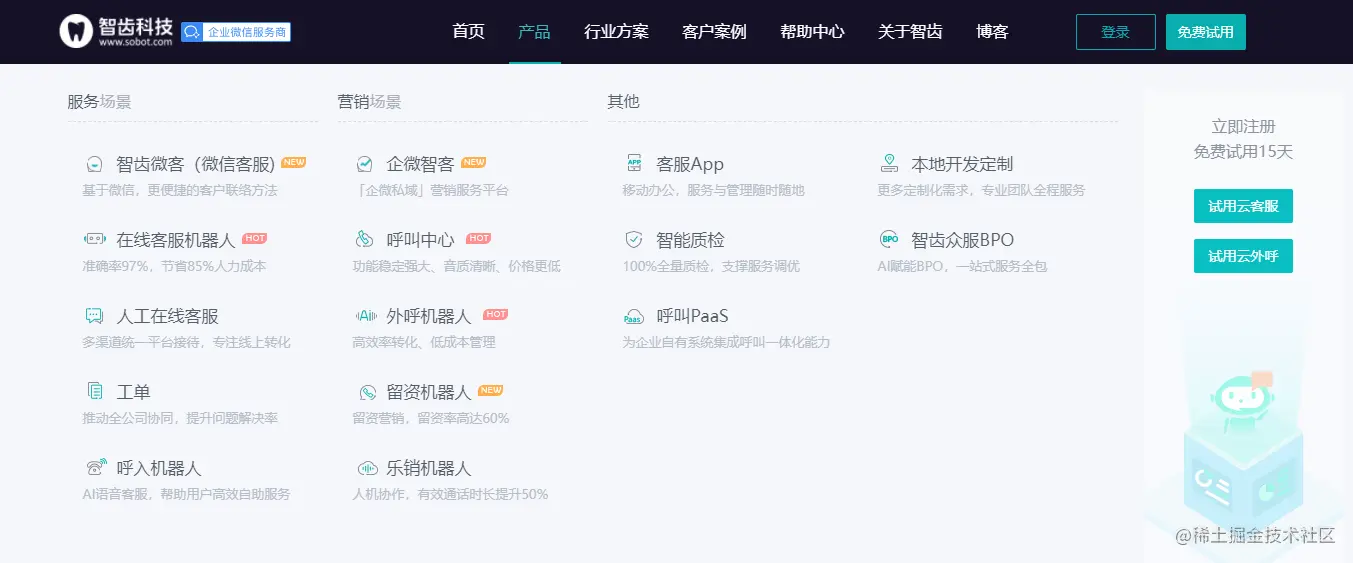The width and height of the screenshot is (1353, 563).
Task: Click the 智能质检 shield icon
Action: coord(634,240)
